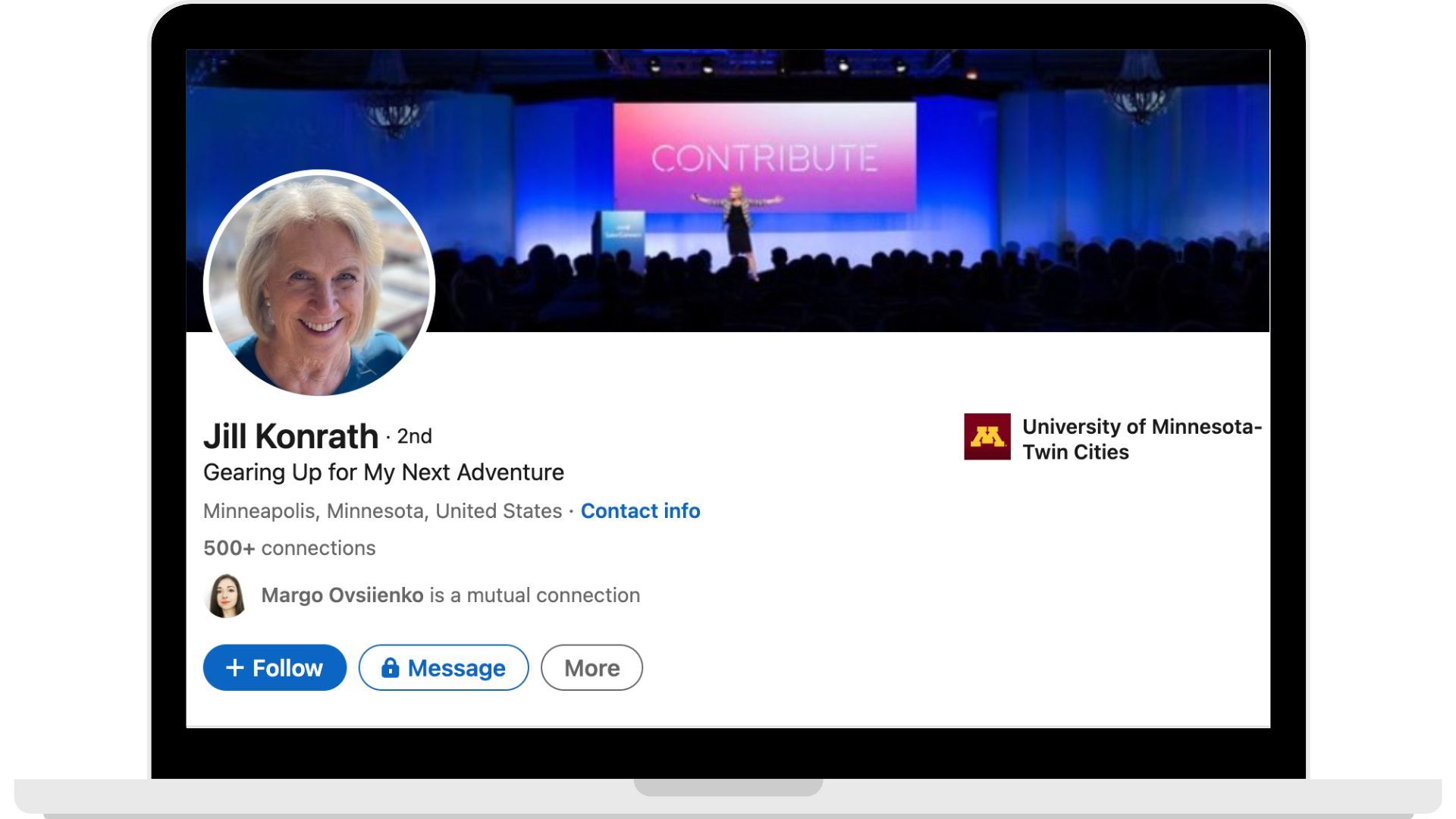Click the headline Gearing Up for My Next Adventure
This screenshot has width=1456, height=819.
[383, 472]
